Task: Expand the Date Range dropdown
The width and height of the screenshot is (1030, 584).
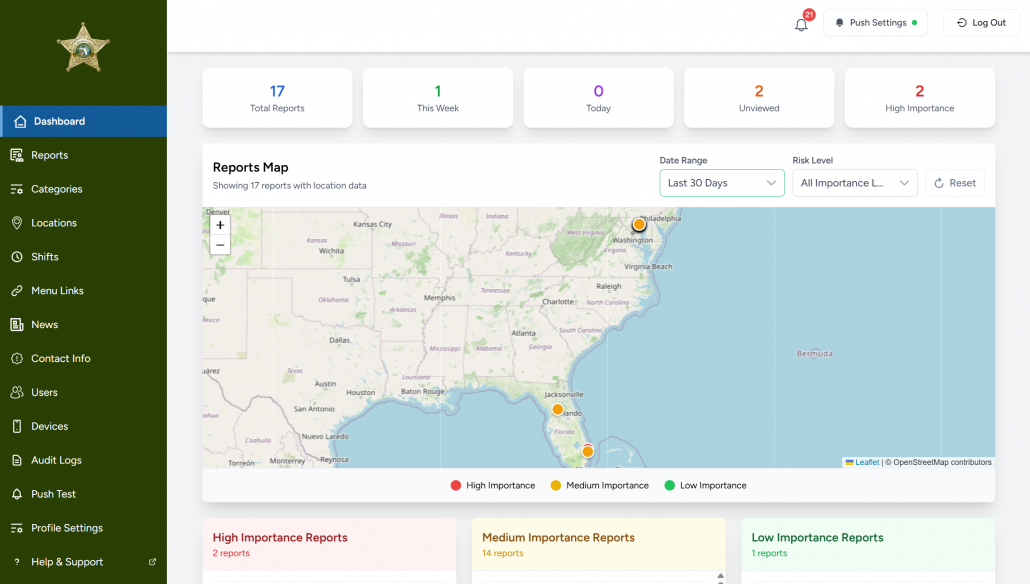Action: pyautogui.click(x=721, y=183)
